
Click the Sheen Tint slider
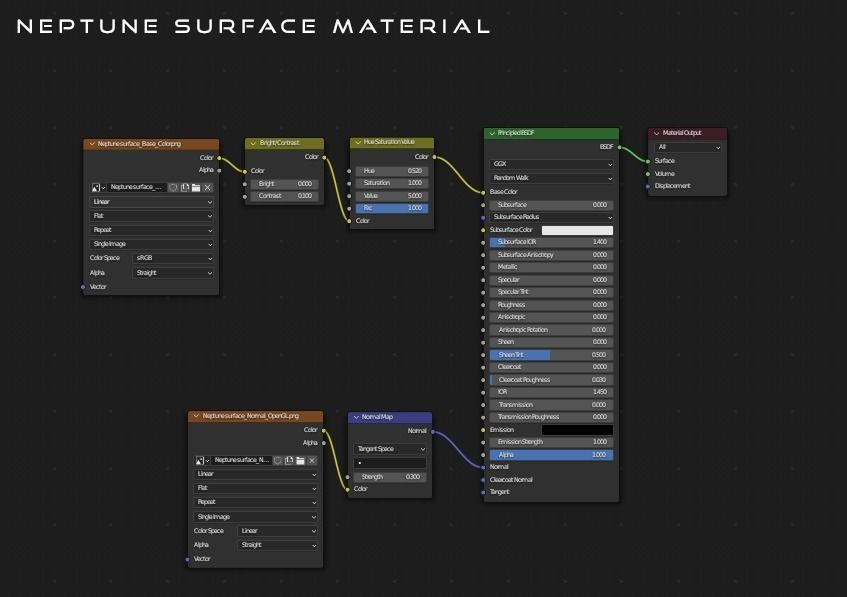pos(552,355)
